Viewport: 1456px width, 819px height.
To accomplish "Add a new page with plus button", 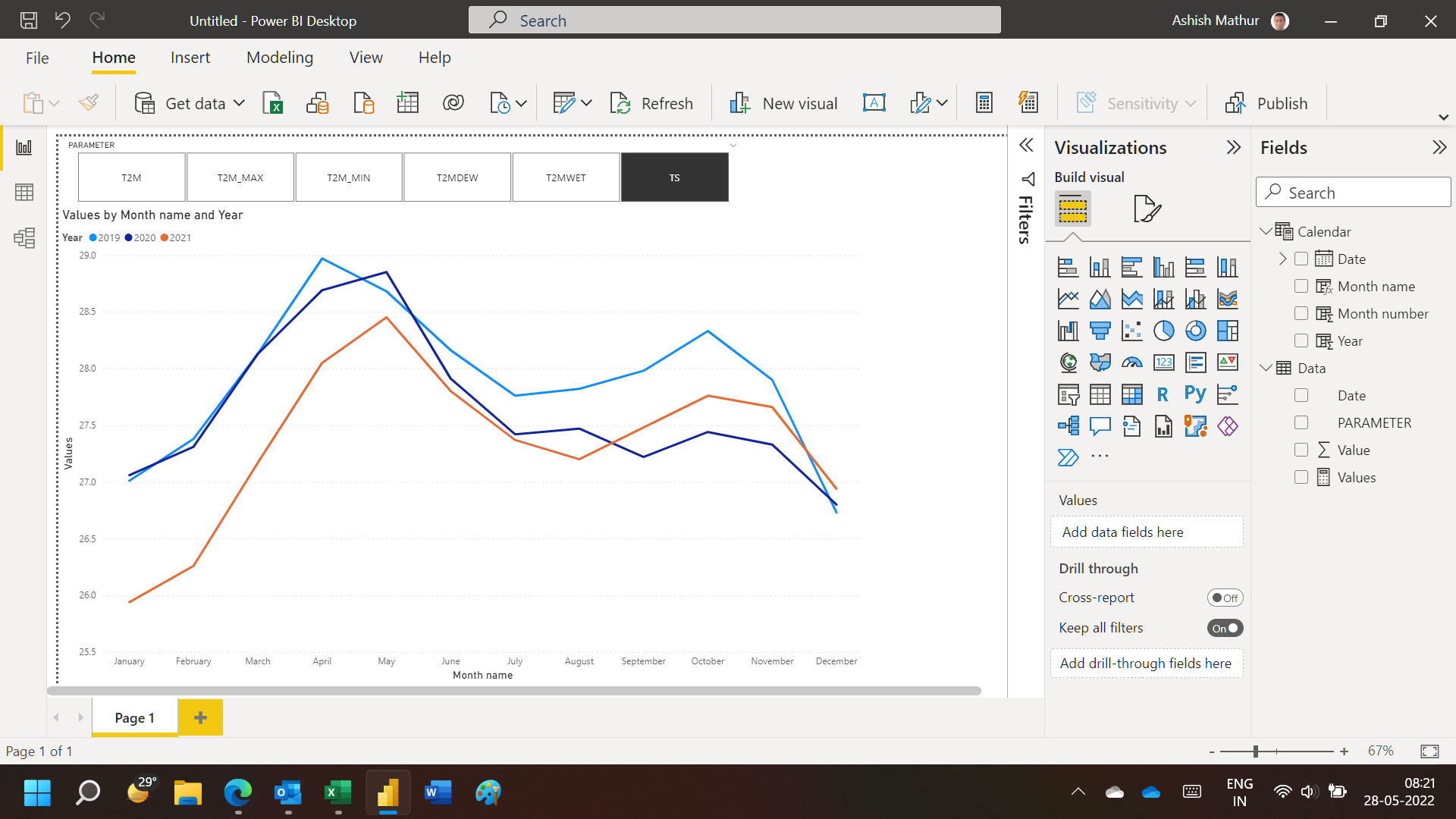I will click(x=200, y=717).
